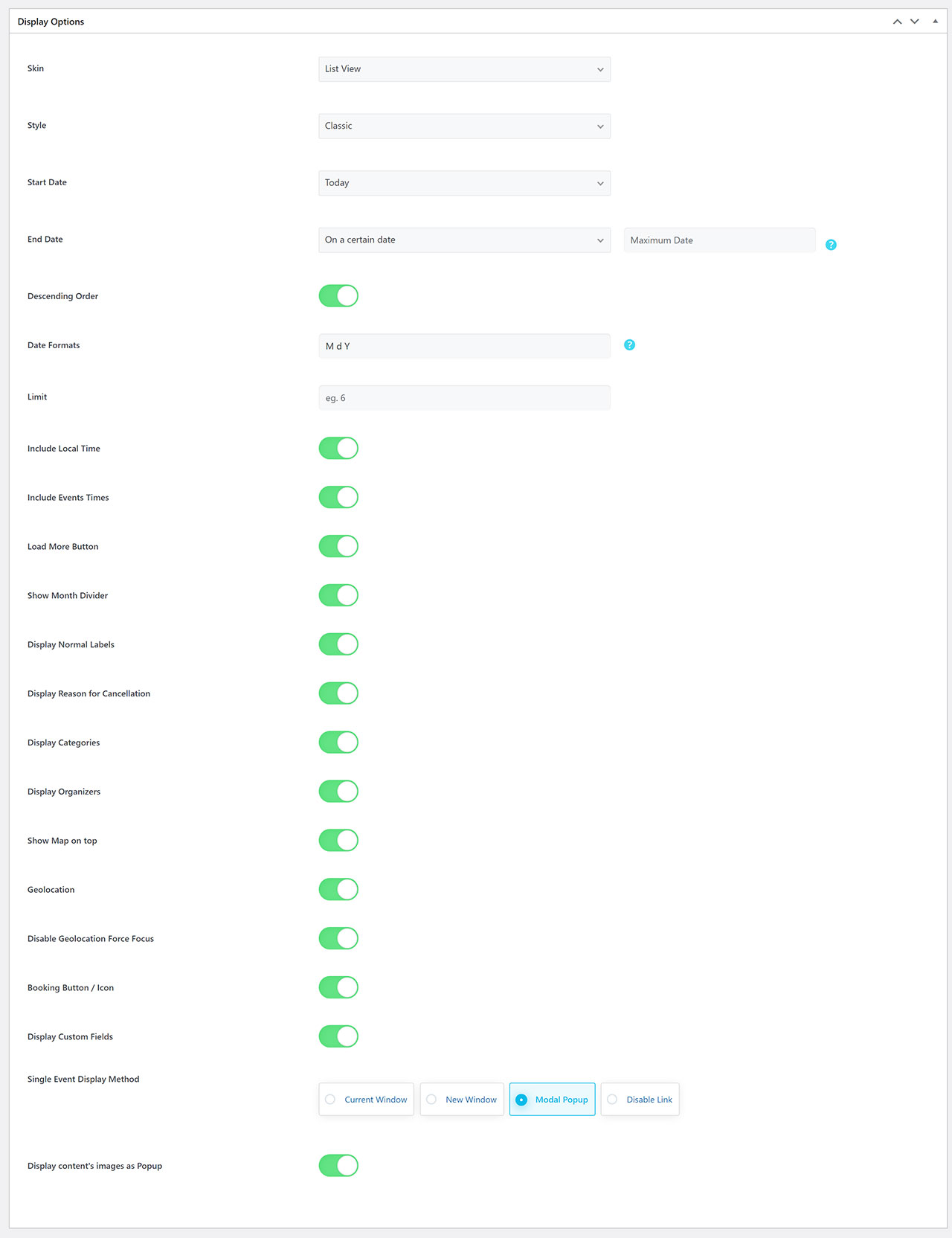Collapse the Display Options panel triangle
The image size is (952, 1238).
pos(935,22)
